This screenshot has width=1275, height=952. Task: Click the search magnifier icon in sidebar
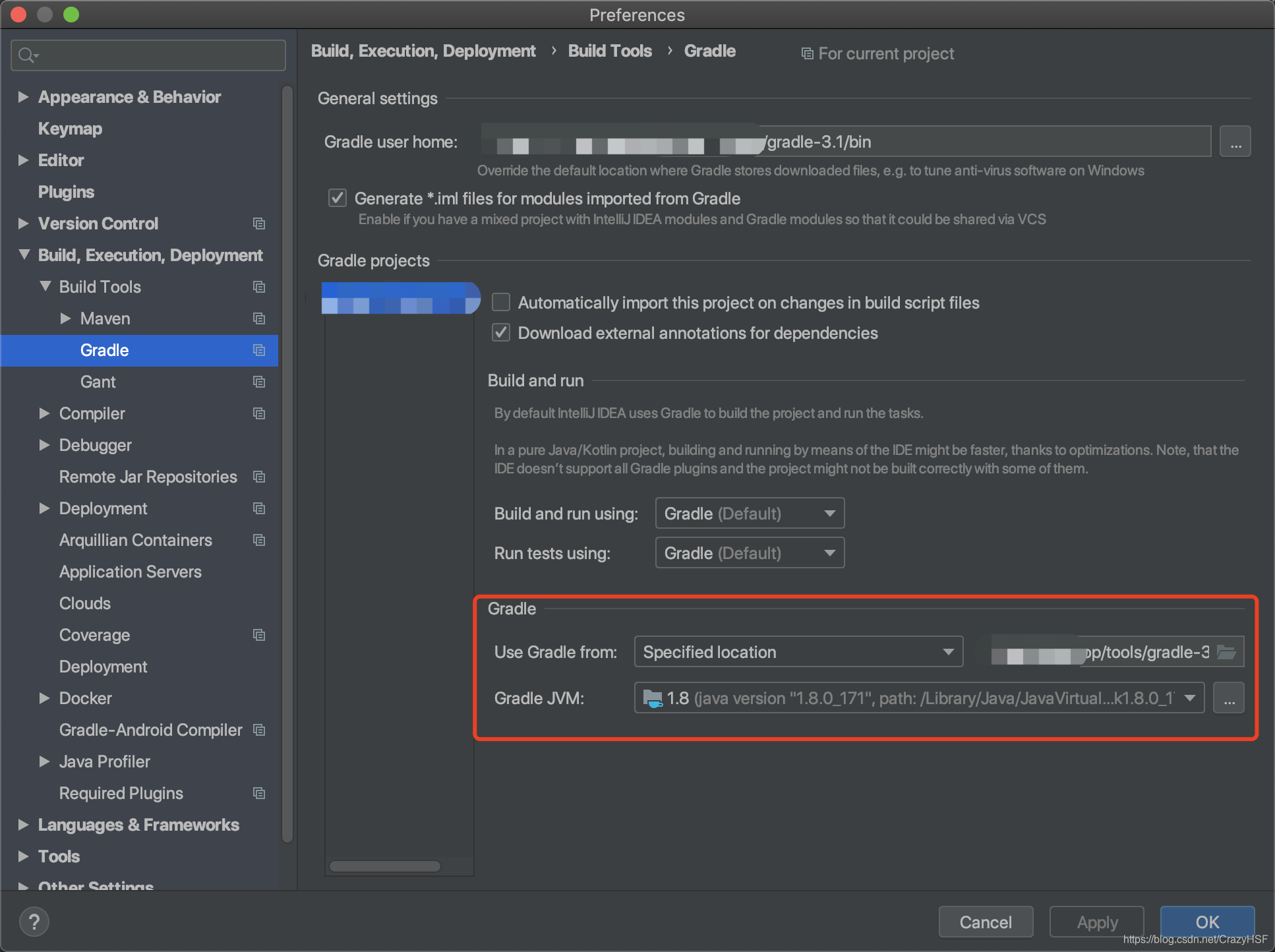click(28, 55)
